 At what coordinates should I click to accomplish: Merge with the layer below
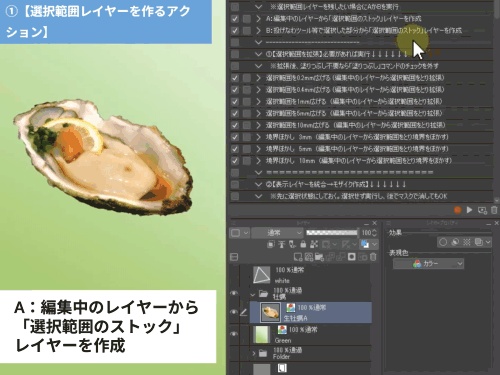(x=341, y=257)
